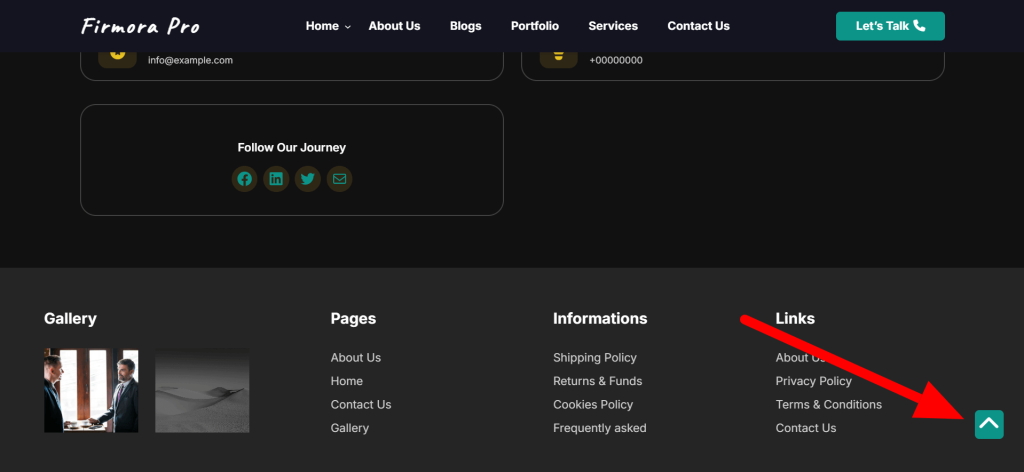This screenshot has width=1024, height=472.
Task: Open the Returns & Funds link
Action: pos(597,381)
